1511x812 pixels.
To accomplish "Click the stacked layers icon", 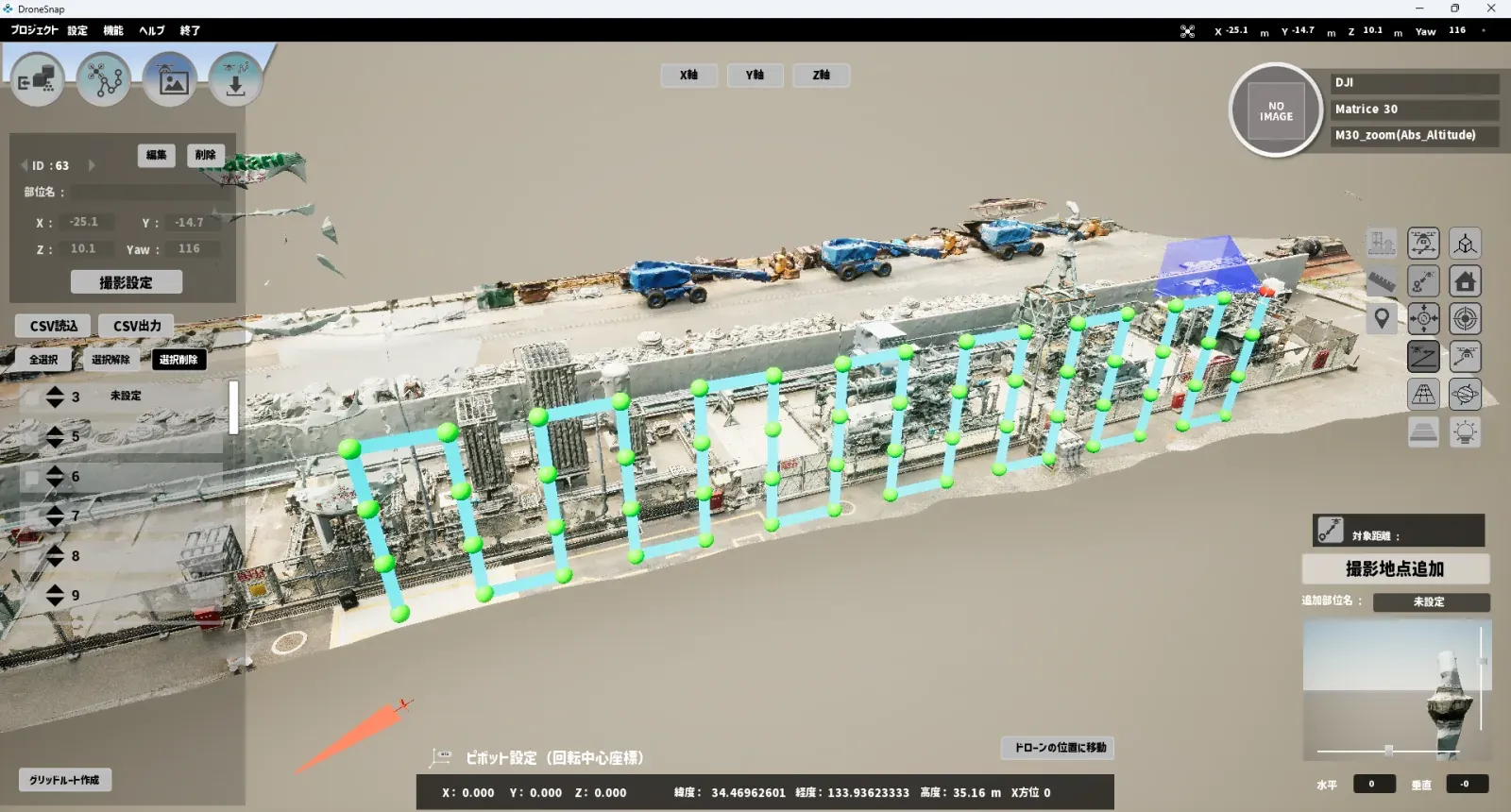I will click(1423, 432).
